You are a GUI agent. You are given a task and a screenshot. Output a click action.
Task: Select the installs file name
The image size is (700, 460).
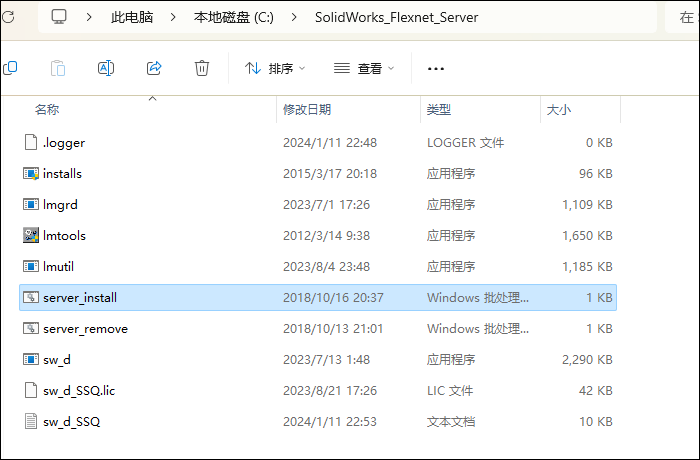pyautogui.click(x=62, y=173)
